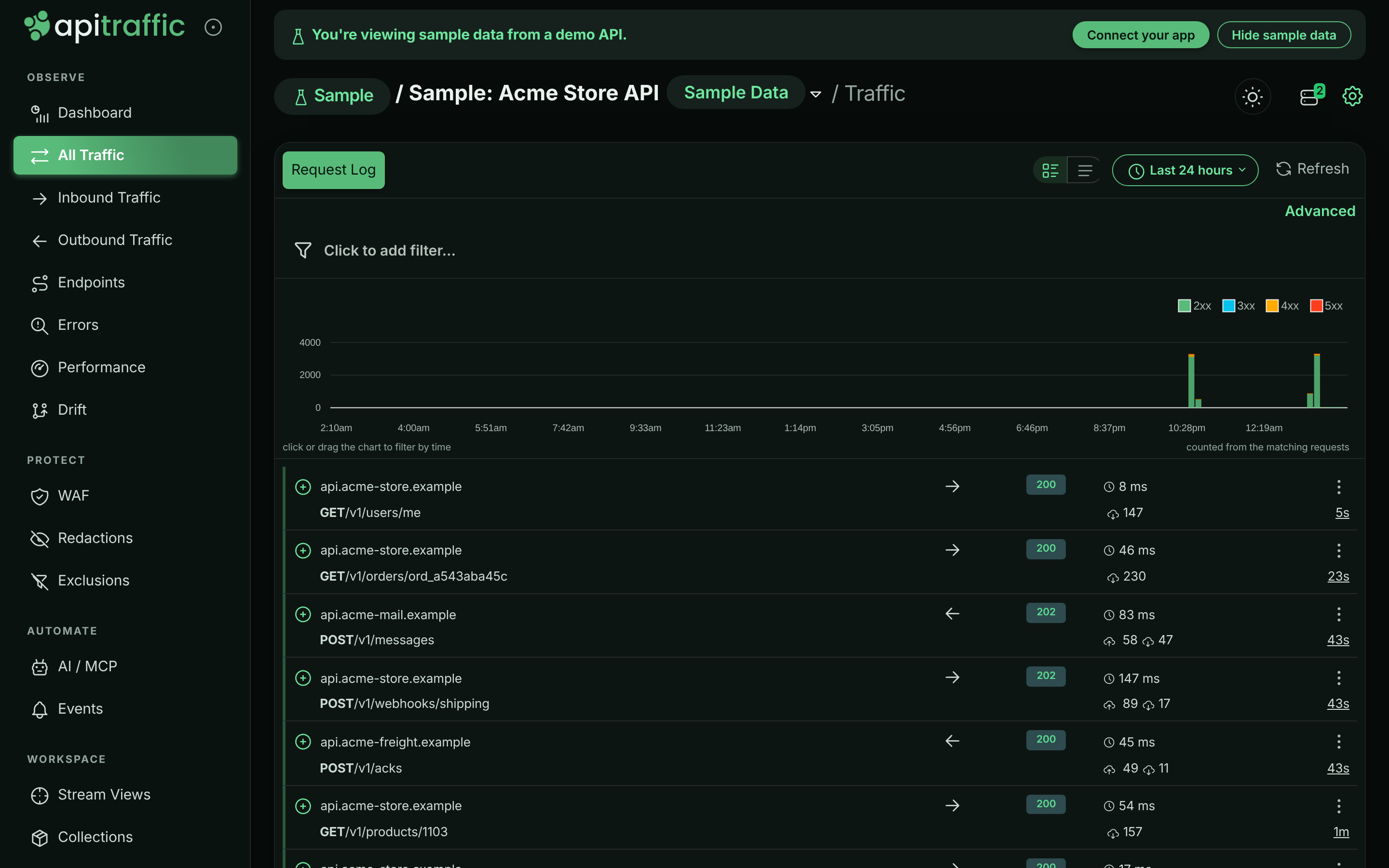
Task: Expand the Sample Data environment dropdown arrow
Action: (x=816, y=94)
